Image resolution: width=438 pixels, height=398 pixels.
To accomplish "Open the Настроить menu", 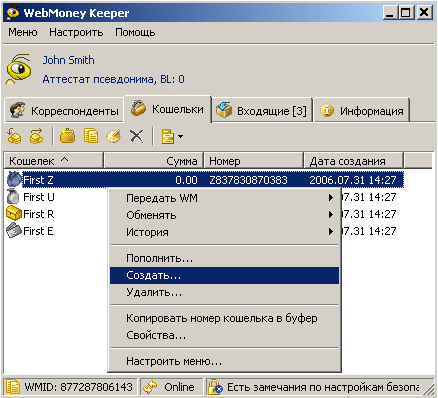I will coord(76,32).
